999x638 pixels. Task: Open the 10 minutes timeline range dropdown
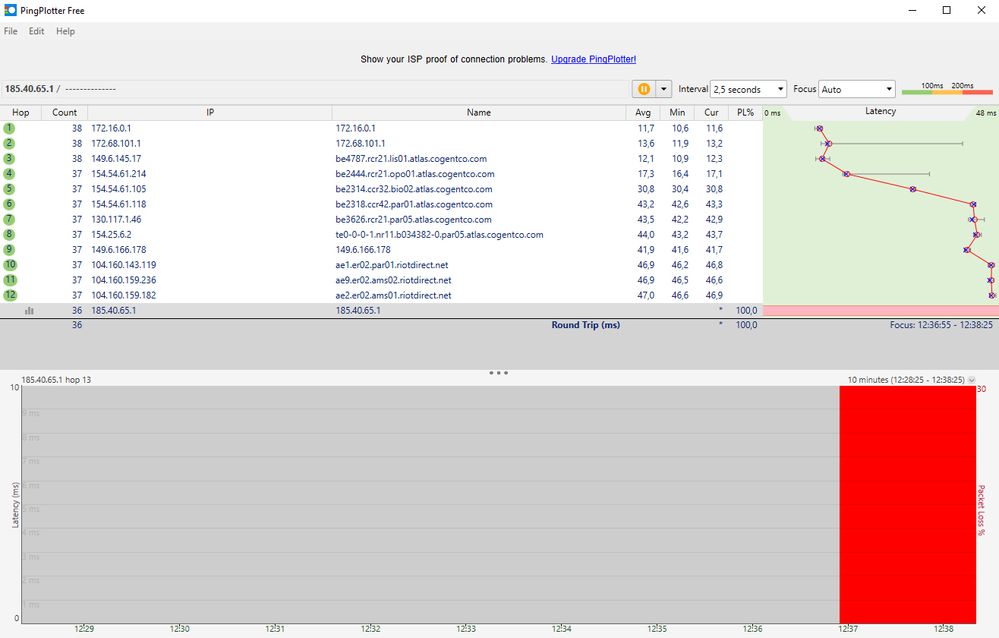pyautogui.click(x=971, y=380)
